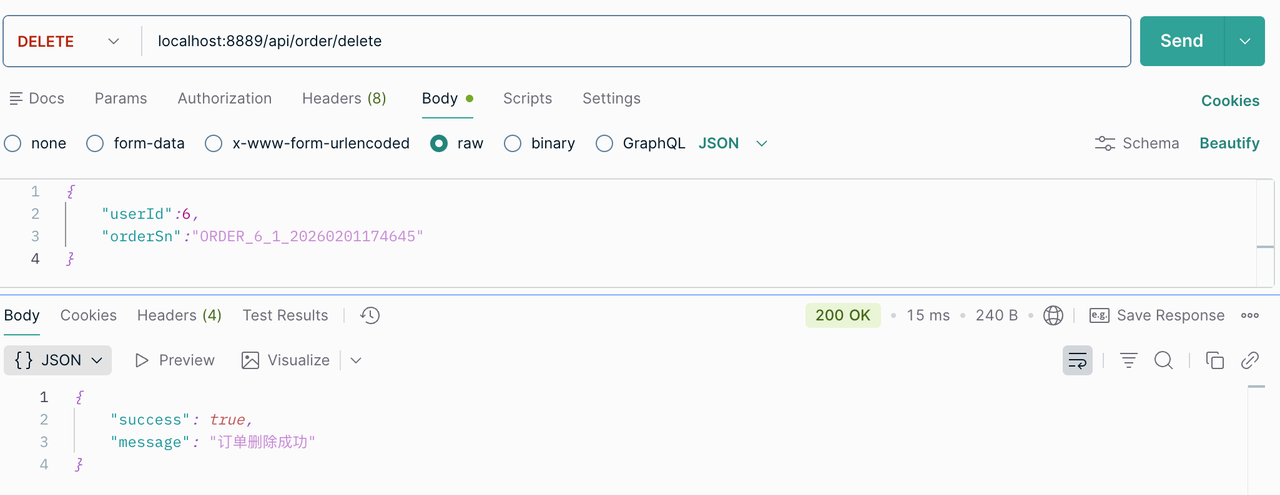Viewport: 1280px width, 495px height.
Task: Click Save Response button
Action: tap(1157, 315)
